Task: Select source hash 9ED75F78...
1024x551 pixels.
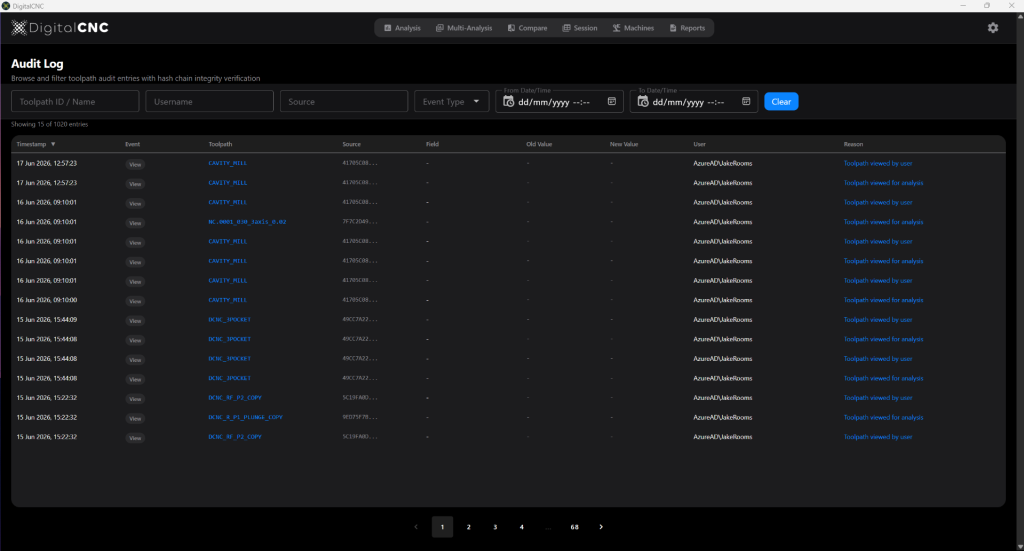Action: (360, 417)
